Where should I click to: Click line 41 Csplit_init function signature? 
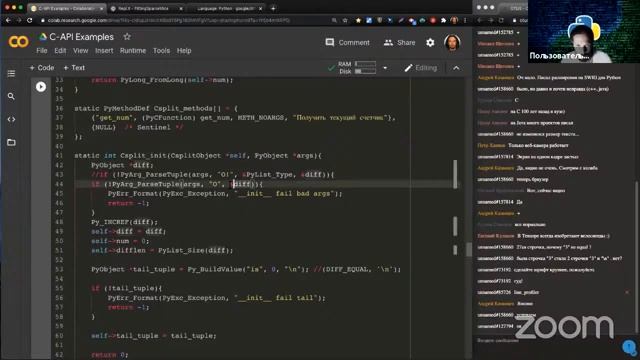click(x=198, y=156)
